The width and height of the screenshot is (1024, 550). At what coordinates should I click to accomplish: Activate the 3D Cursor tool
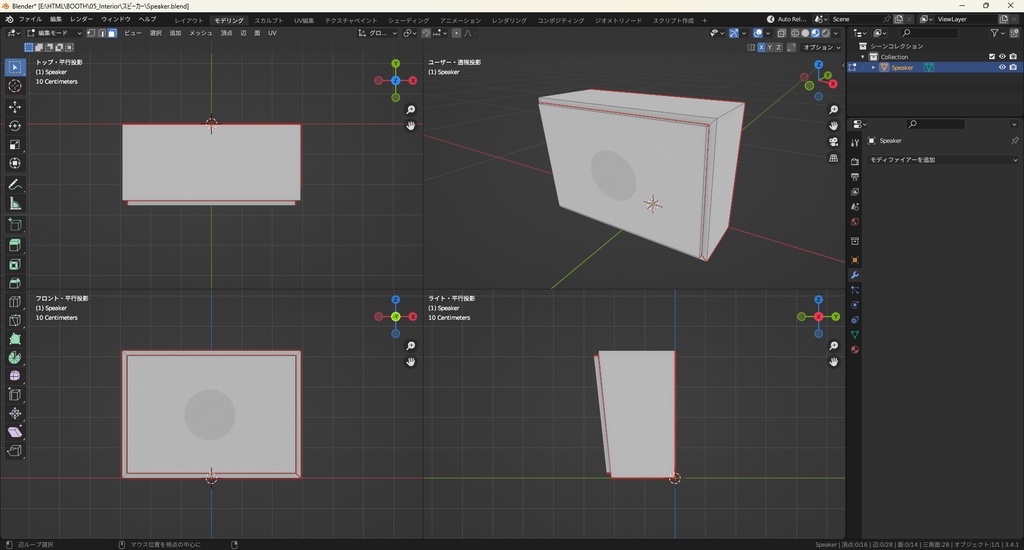[15, 86]
